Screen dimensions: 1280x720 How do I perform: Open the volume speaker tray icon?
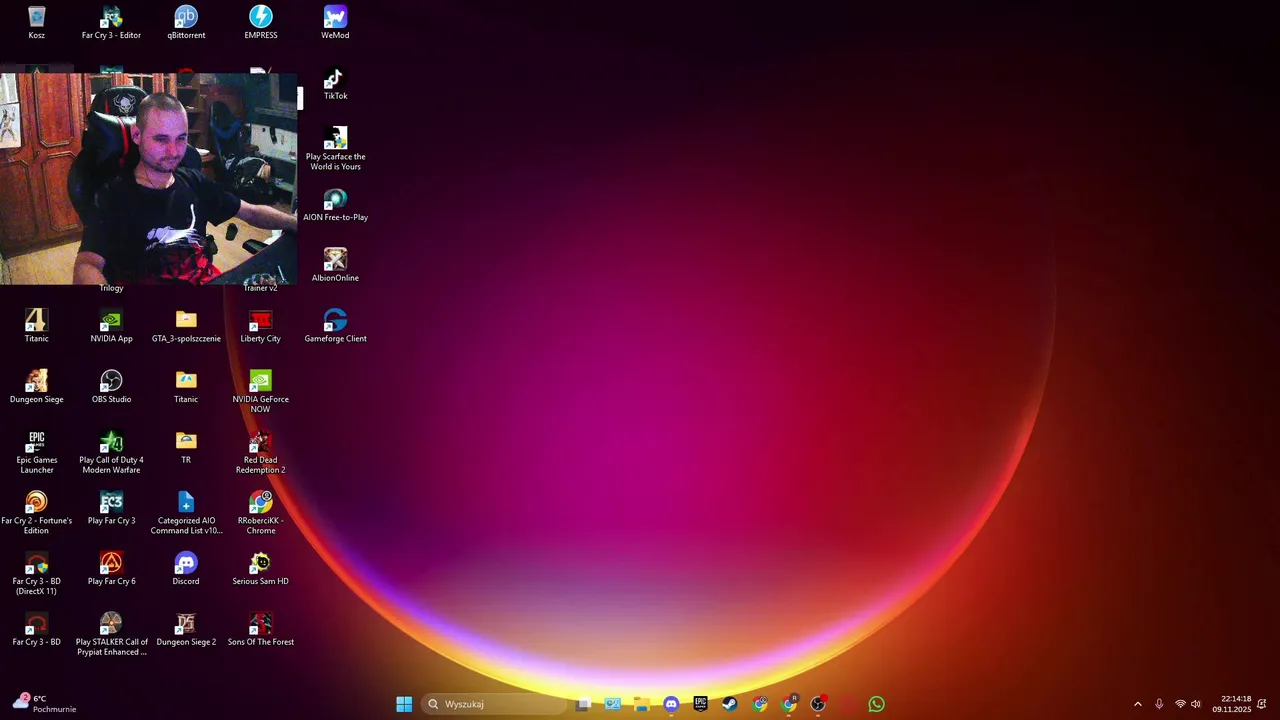coord(1196,704)
